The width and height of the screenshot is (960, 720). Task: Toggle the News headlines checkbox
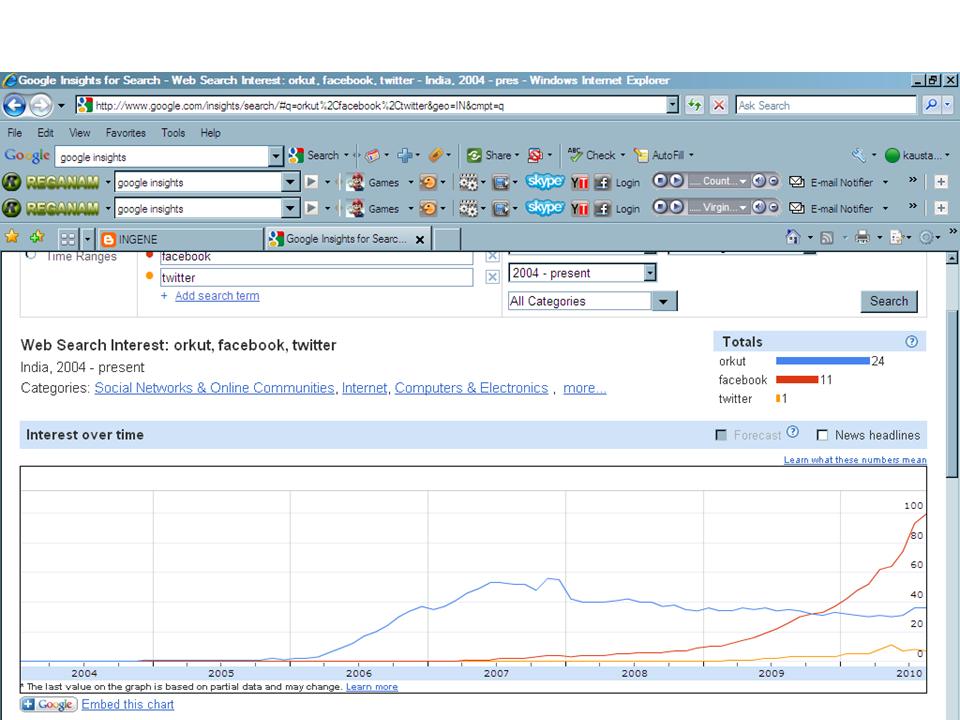822,435
